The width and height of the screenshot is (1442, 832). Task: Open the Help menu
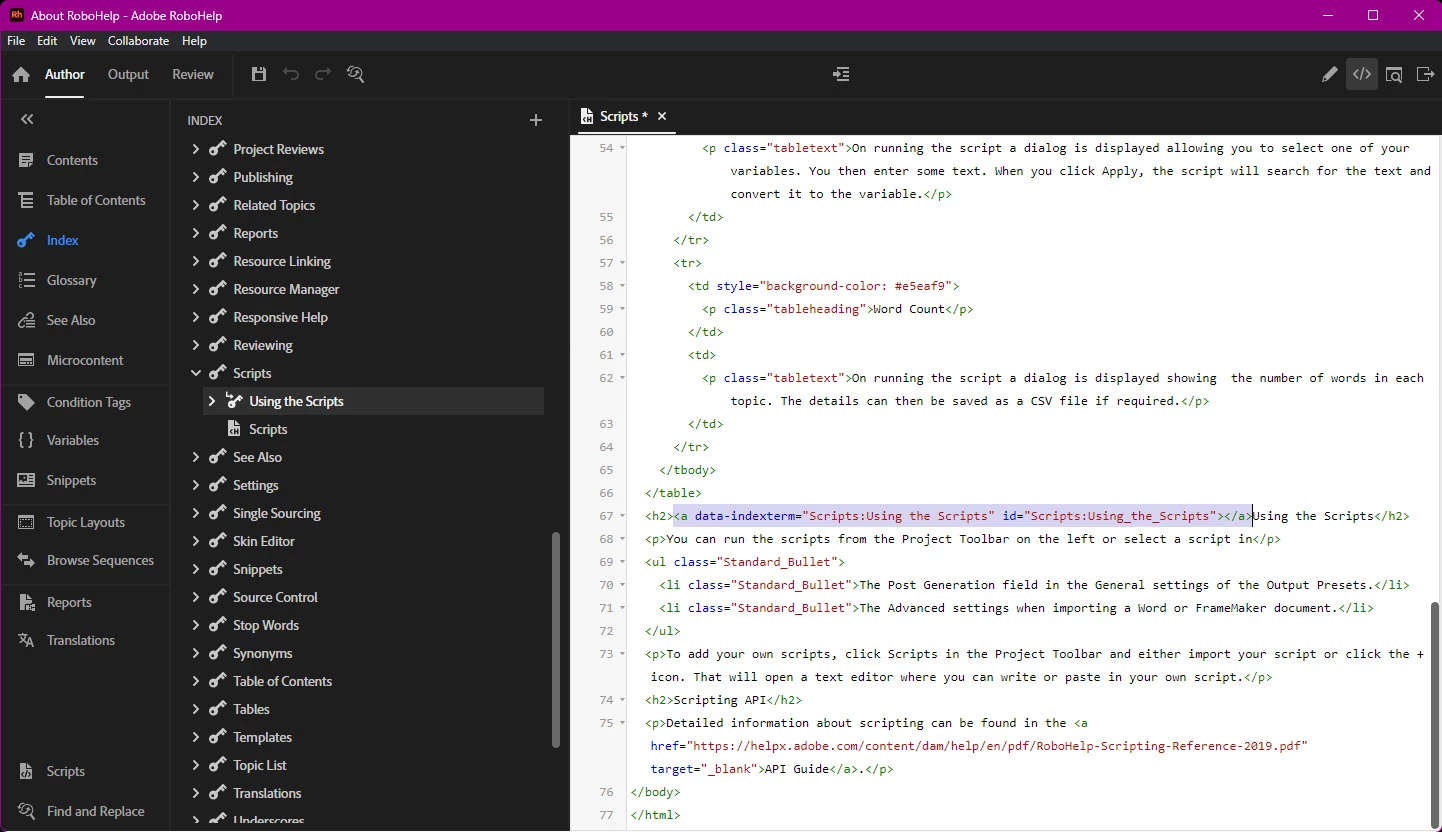point(194,41)
